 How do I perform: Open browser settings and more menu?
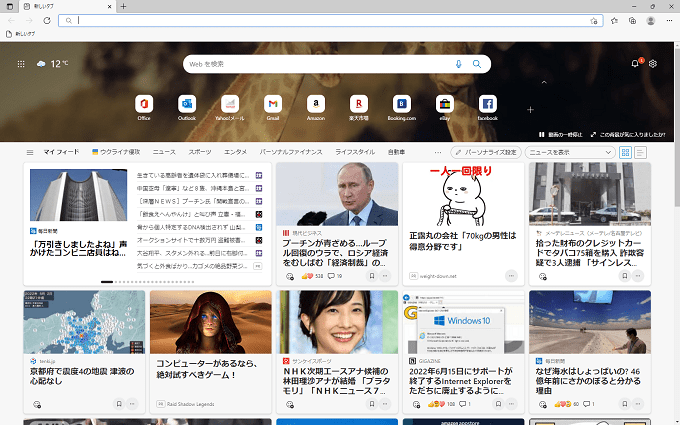coord(668,20)
